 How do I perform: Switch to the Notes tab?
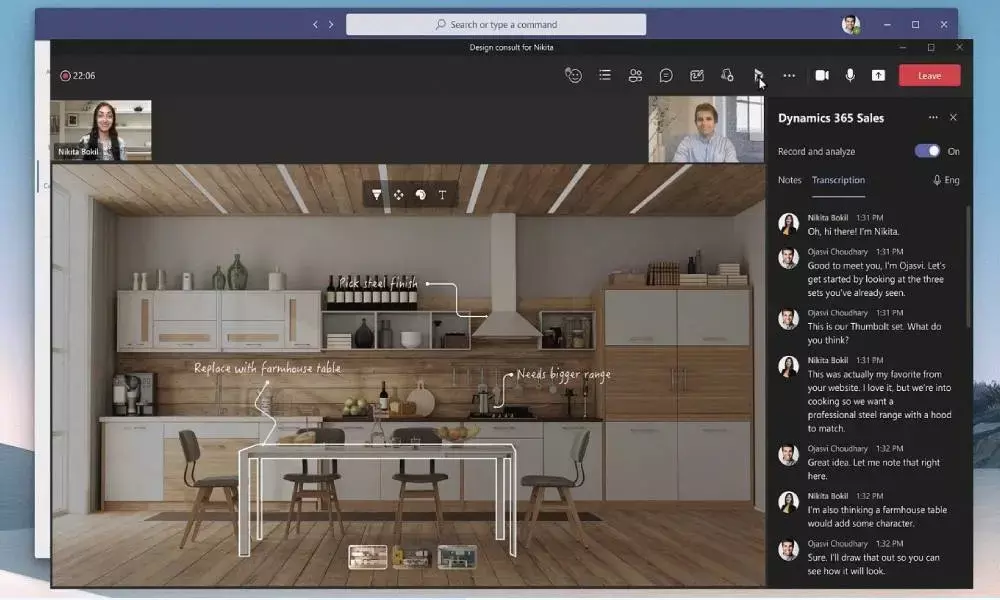point(789,180)
